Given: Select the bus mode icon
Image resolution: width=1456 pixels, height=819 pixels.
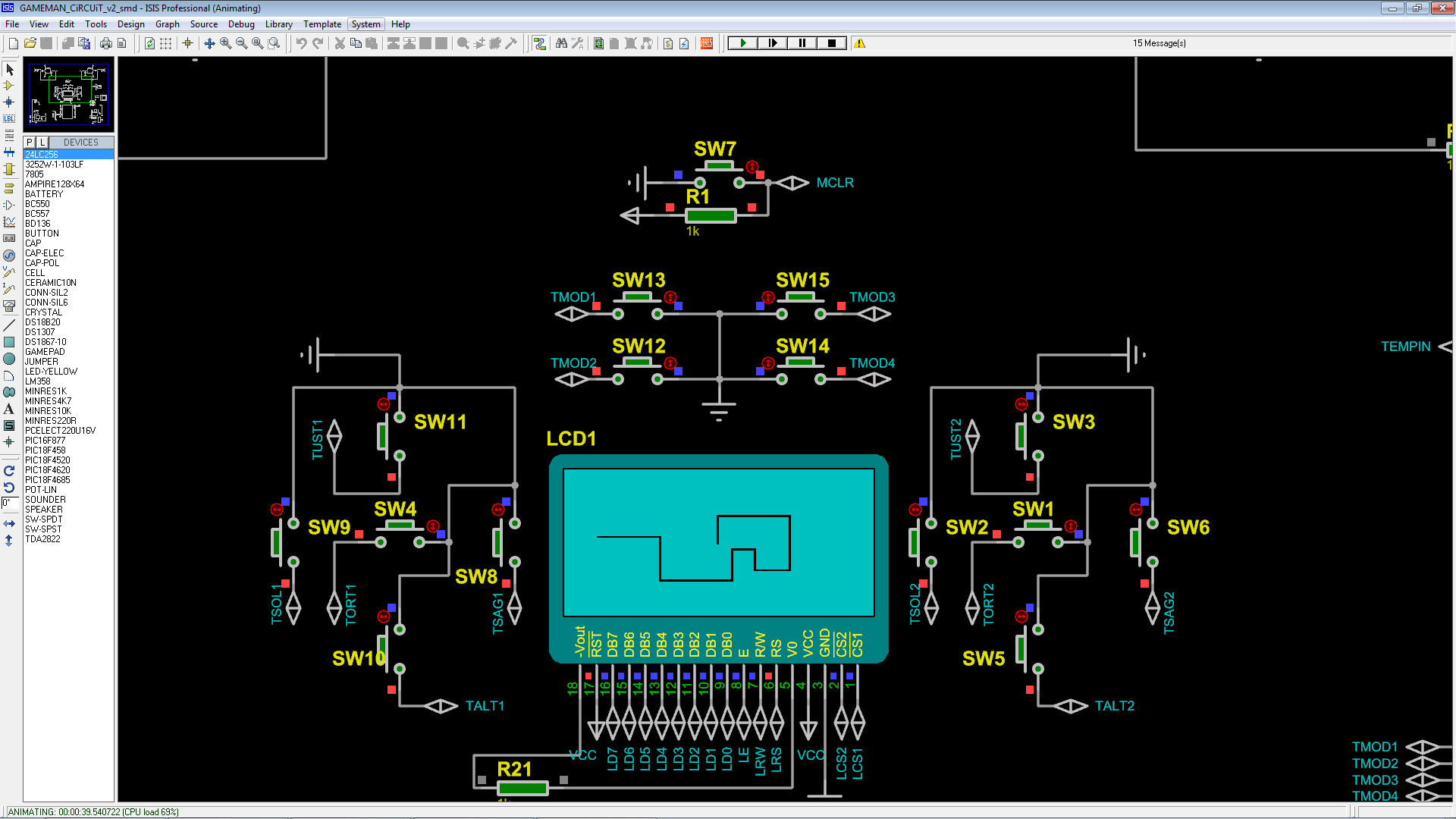Looking at the screenshot, I should click(x=9, y=152).
